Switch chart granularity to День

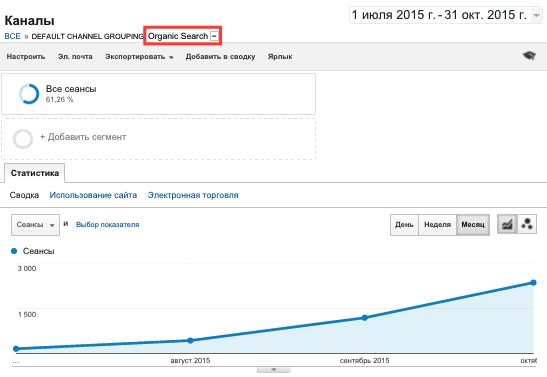pos(404,225)
